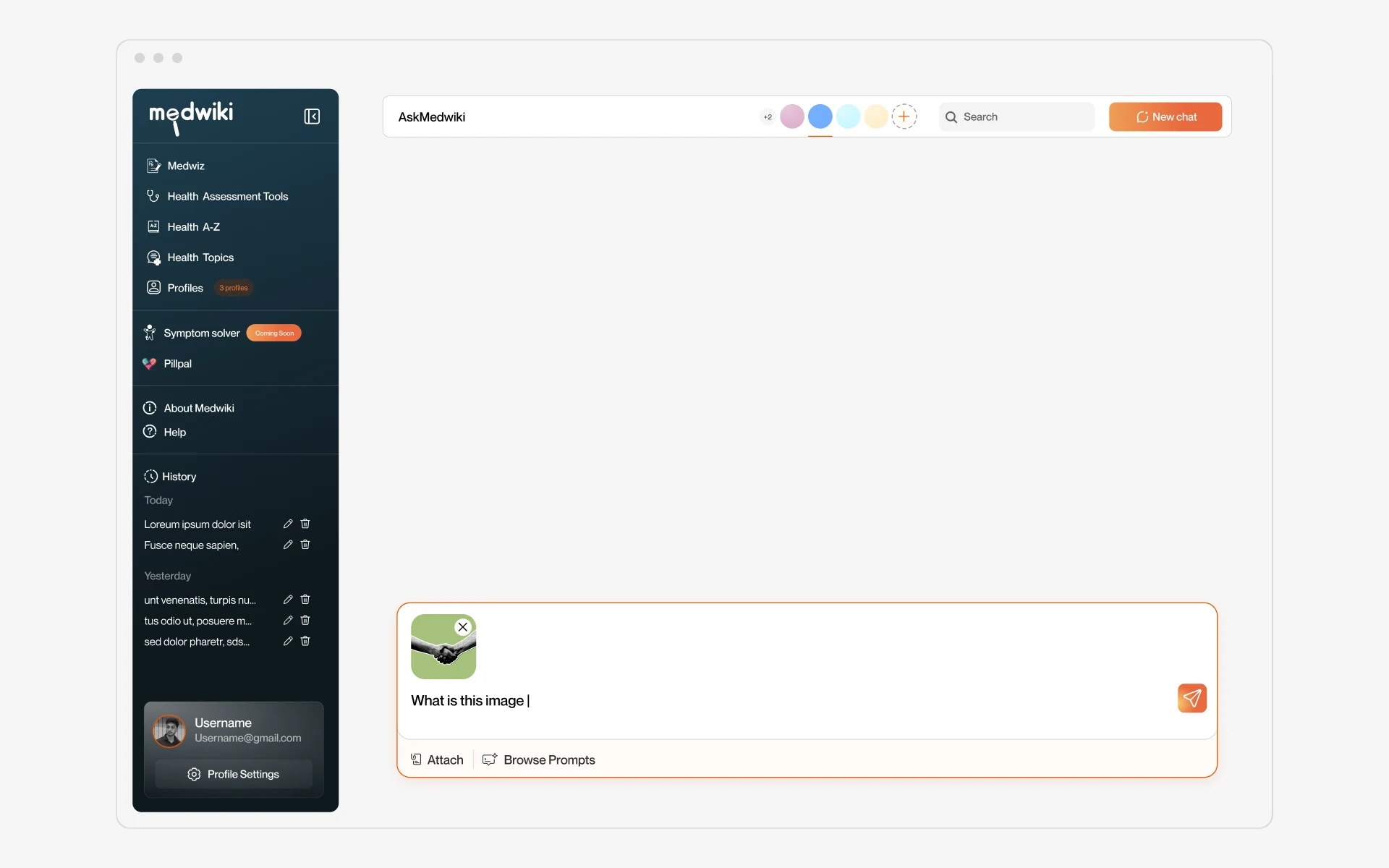
Task: Open About Medwiki
Action: (189, 408)
